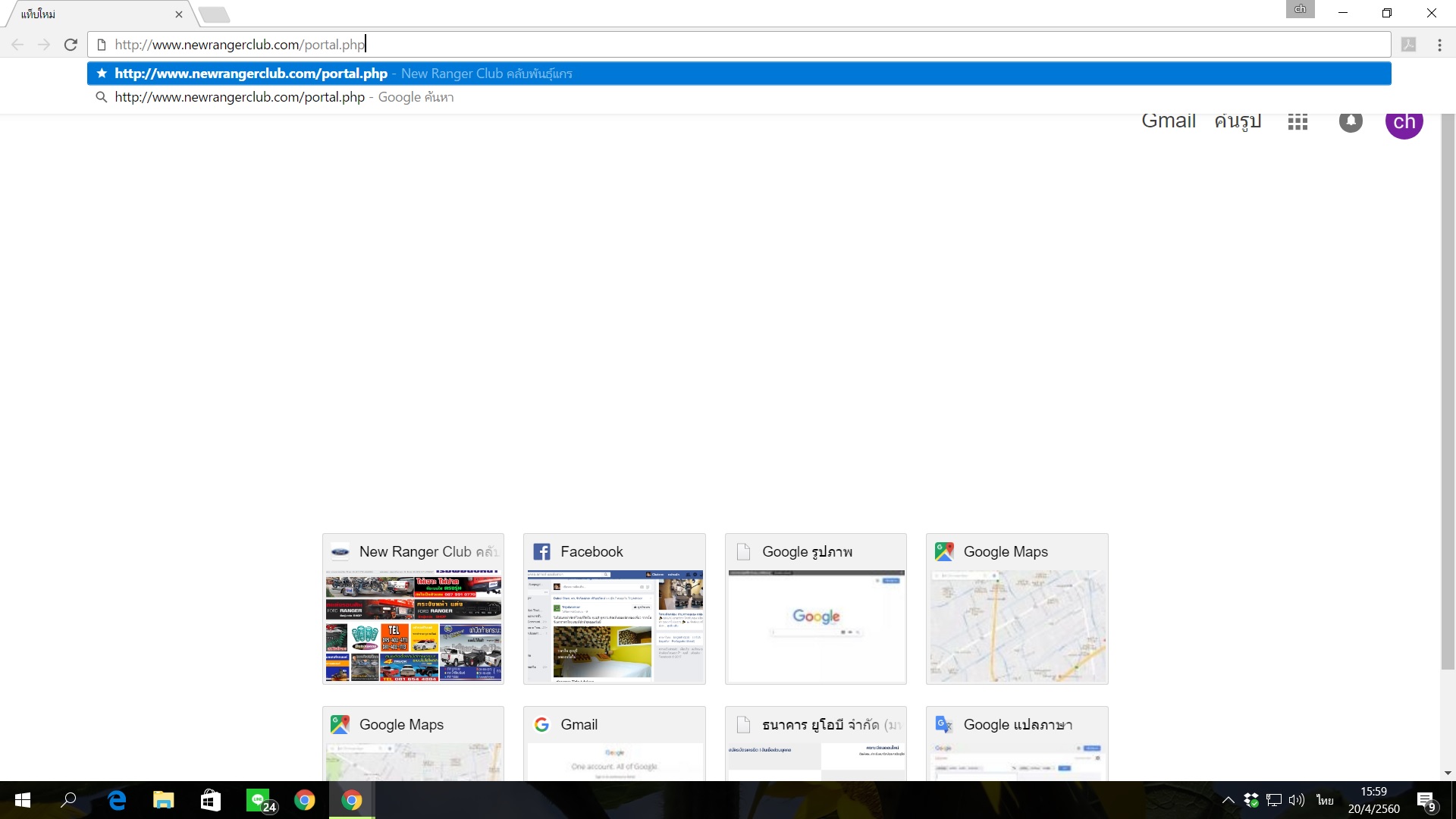Open Windows Store from taskbar
This screenshot has width=1456, height=819.
[x=211, y=800]
